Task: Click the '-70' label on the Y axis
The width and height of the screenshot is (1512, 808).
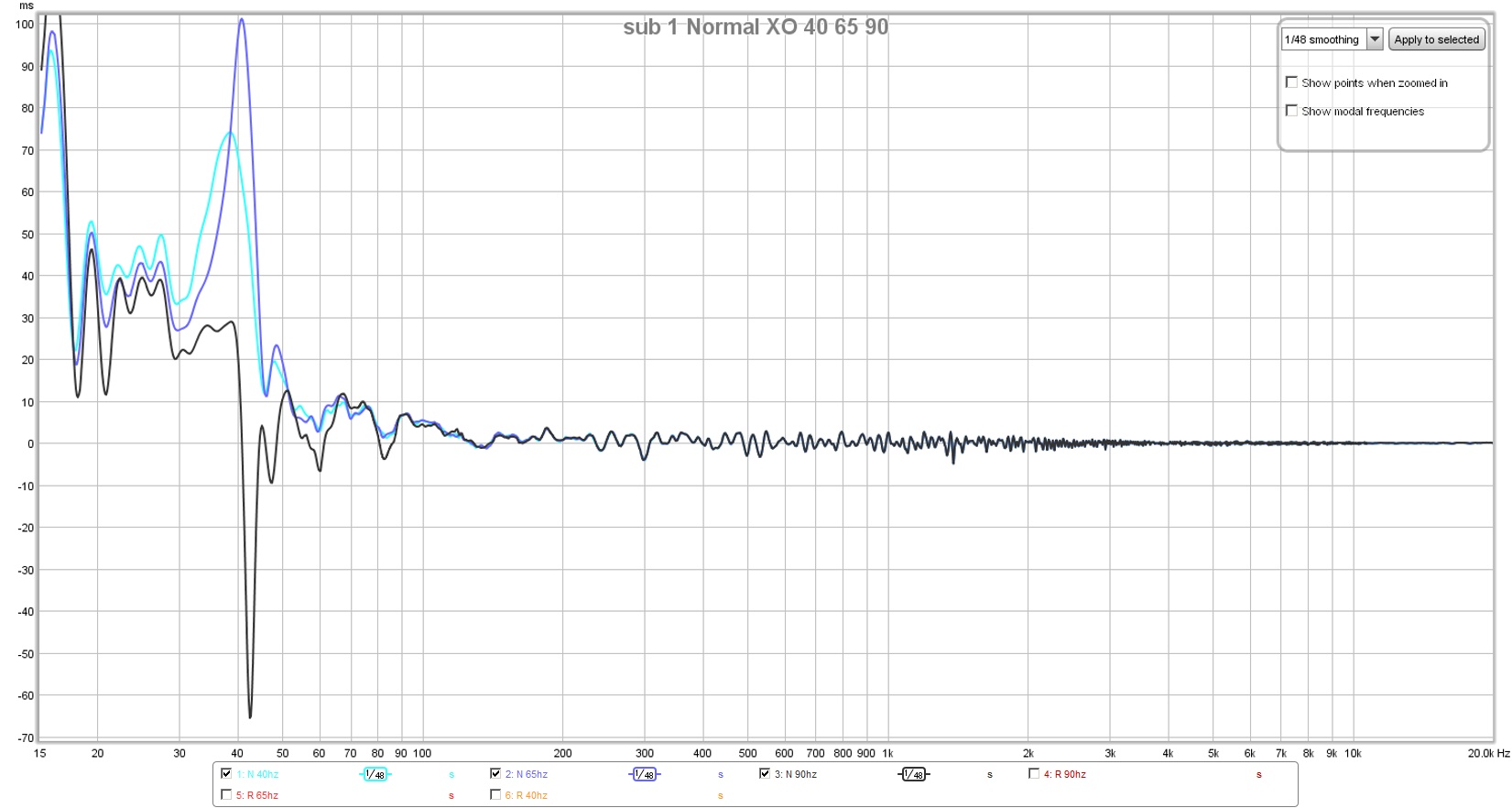Action: (x=26, y=738)
